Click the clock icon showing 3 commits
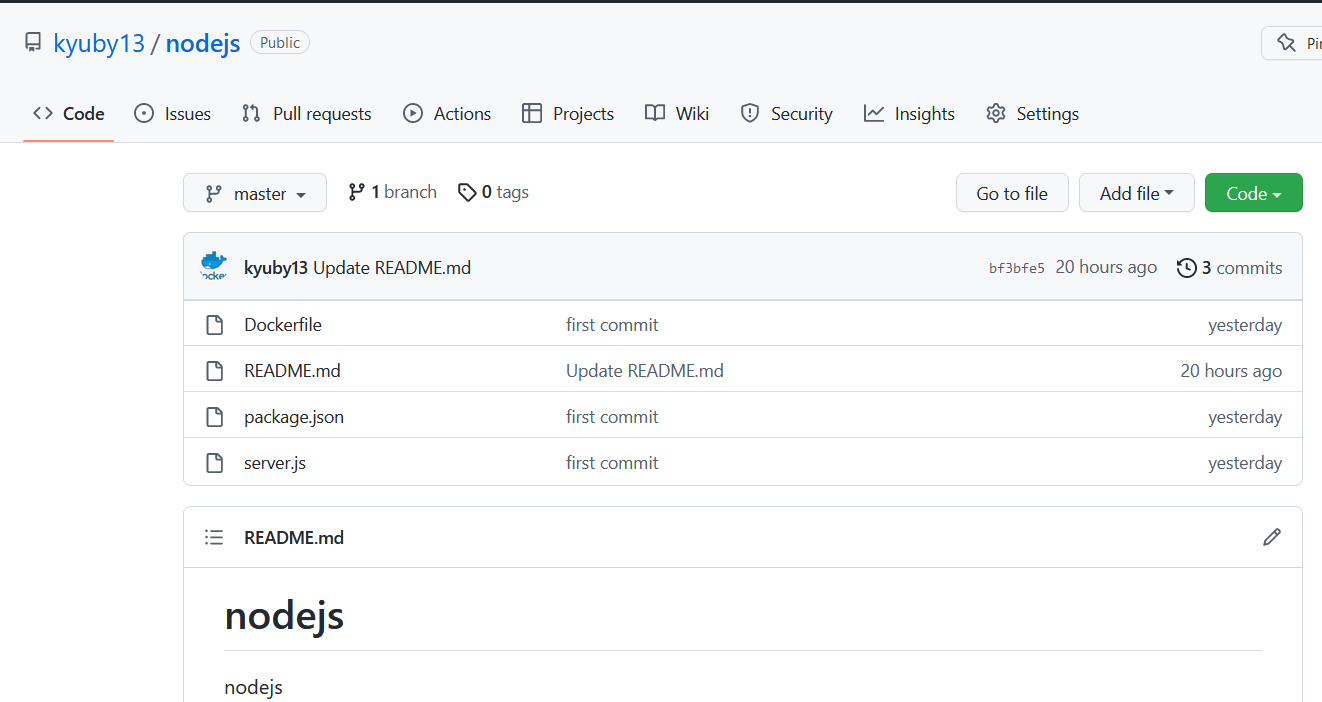Screen dimensions: 1322x702 point(1187,267)
